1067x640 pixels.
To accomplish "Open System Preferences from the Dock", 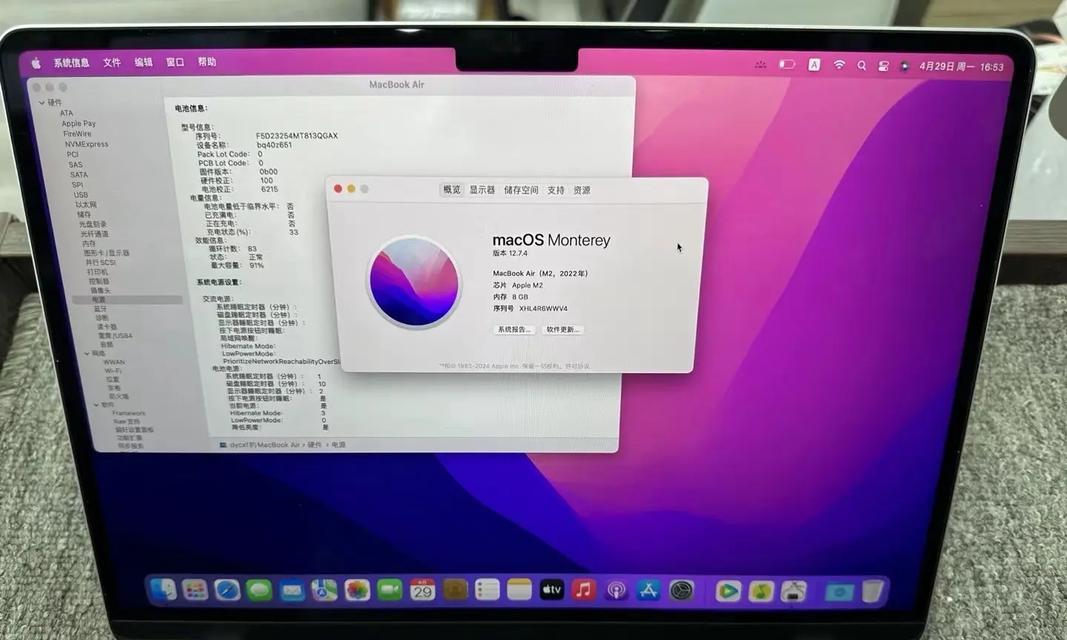I will [681, 590].
